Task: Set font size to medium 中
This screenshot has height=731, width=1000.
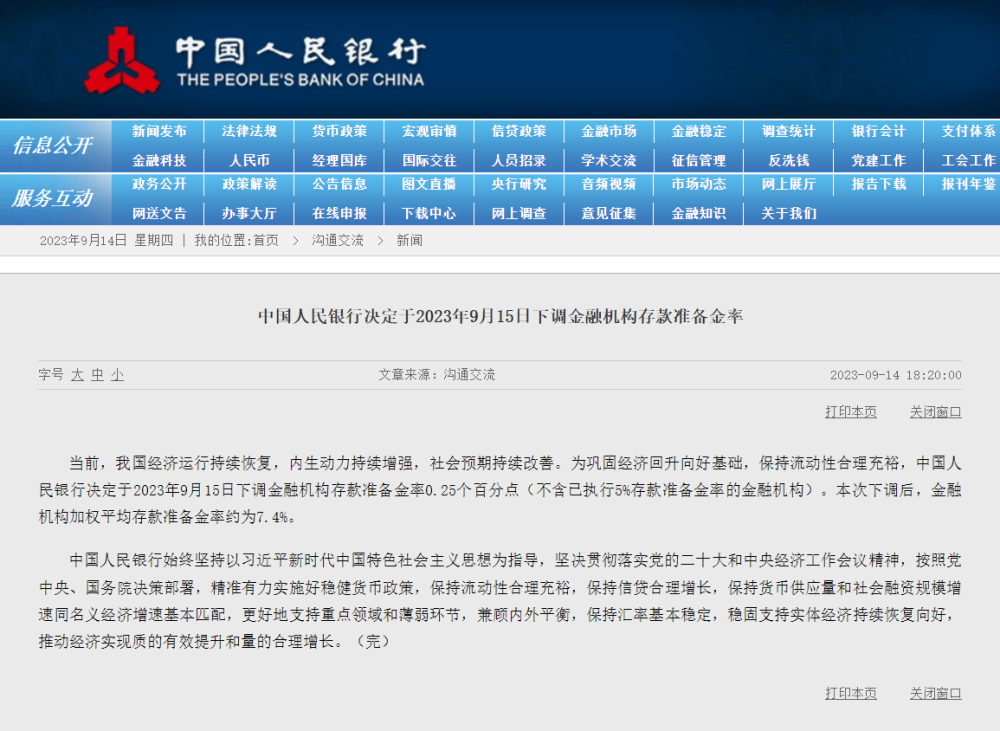Action: tap(97, 375)
